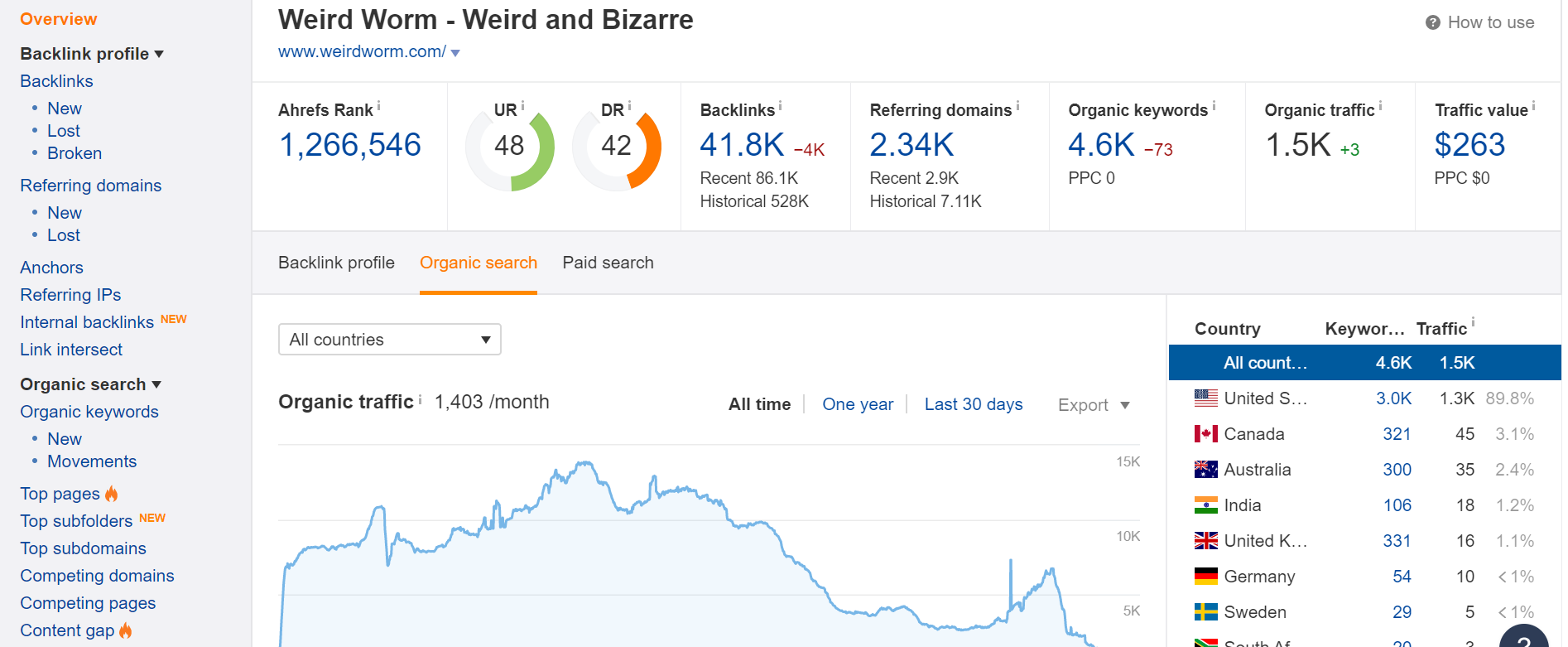The image size is (1568, 647).
Task: Click the How to use help icon
Action: [x=1432, y=22]
